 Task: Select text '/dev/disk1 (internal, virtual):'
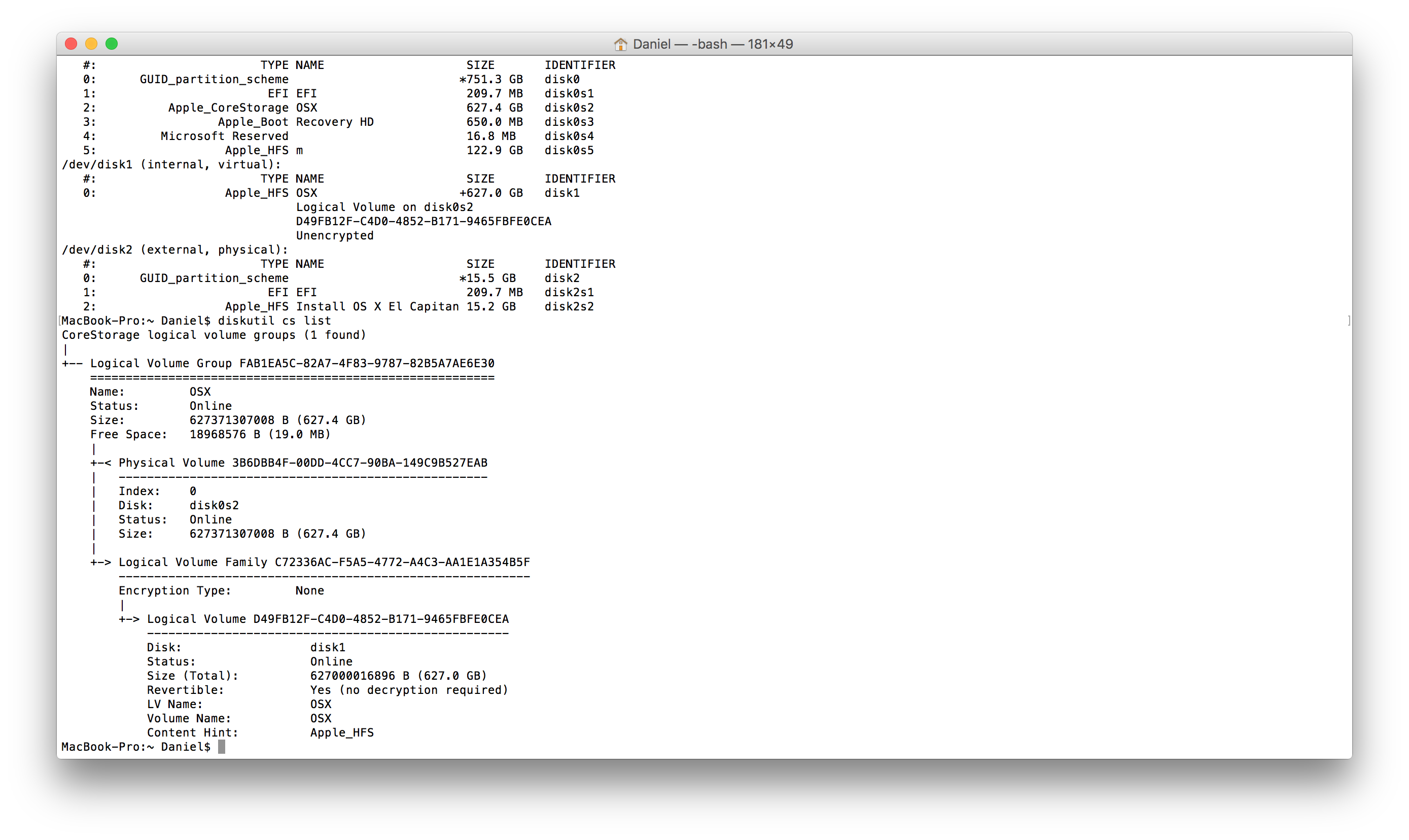click(171, 164)
